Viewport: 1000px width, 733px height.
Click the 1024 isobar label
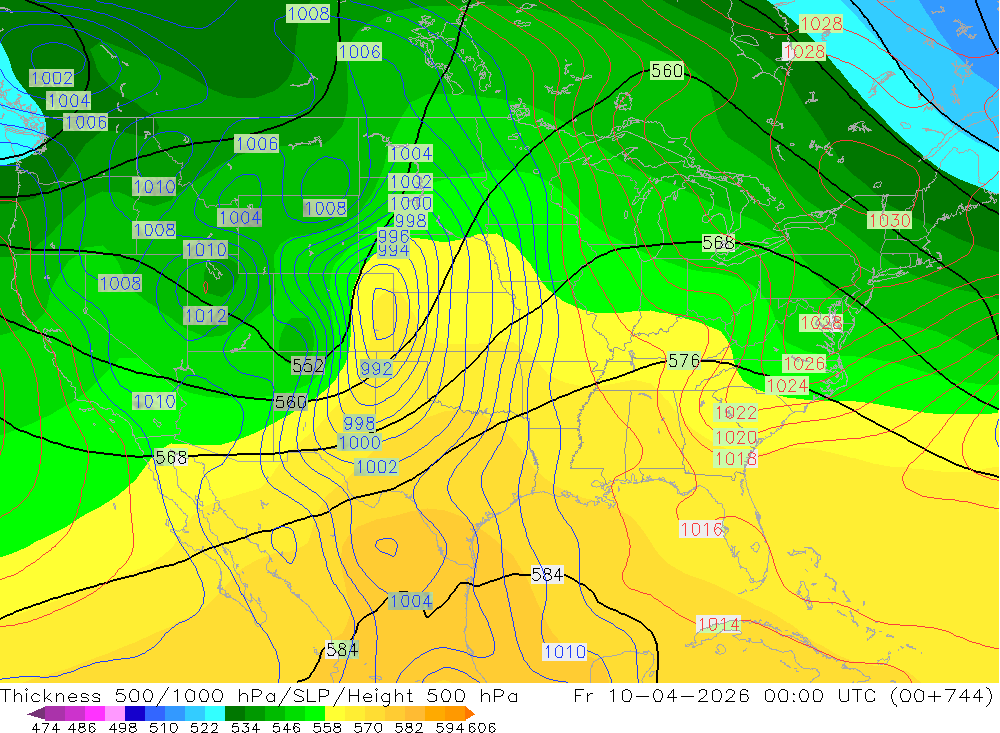pos(787,386)
